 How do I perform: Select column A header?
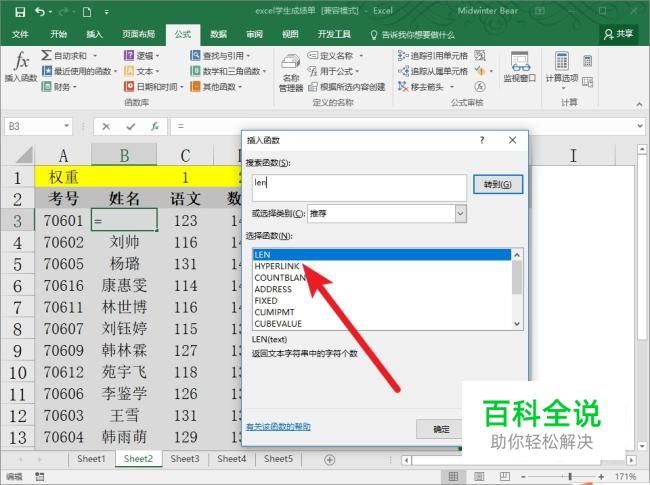coord(63,156)
